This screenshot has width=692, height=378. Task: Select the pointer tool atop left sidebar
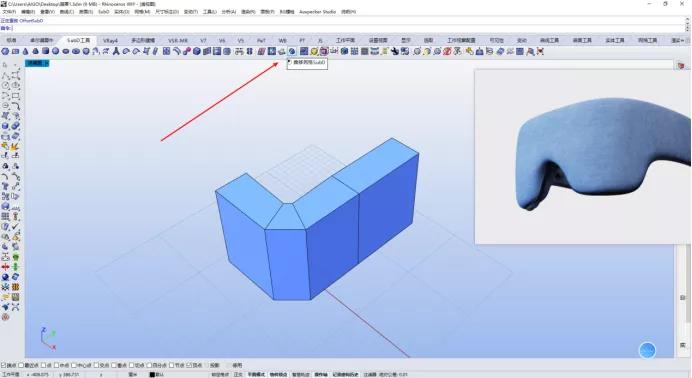pos(5,65)
